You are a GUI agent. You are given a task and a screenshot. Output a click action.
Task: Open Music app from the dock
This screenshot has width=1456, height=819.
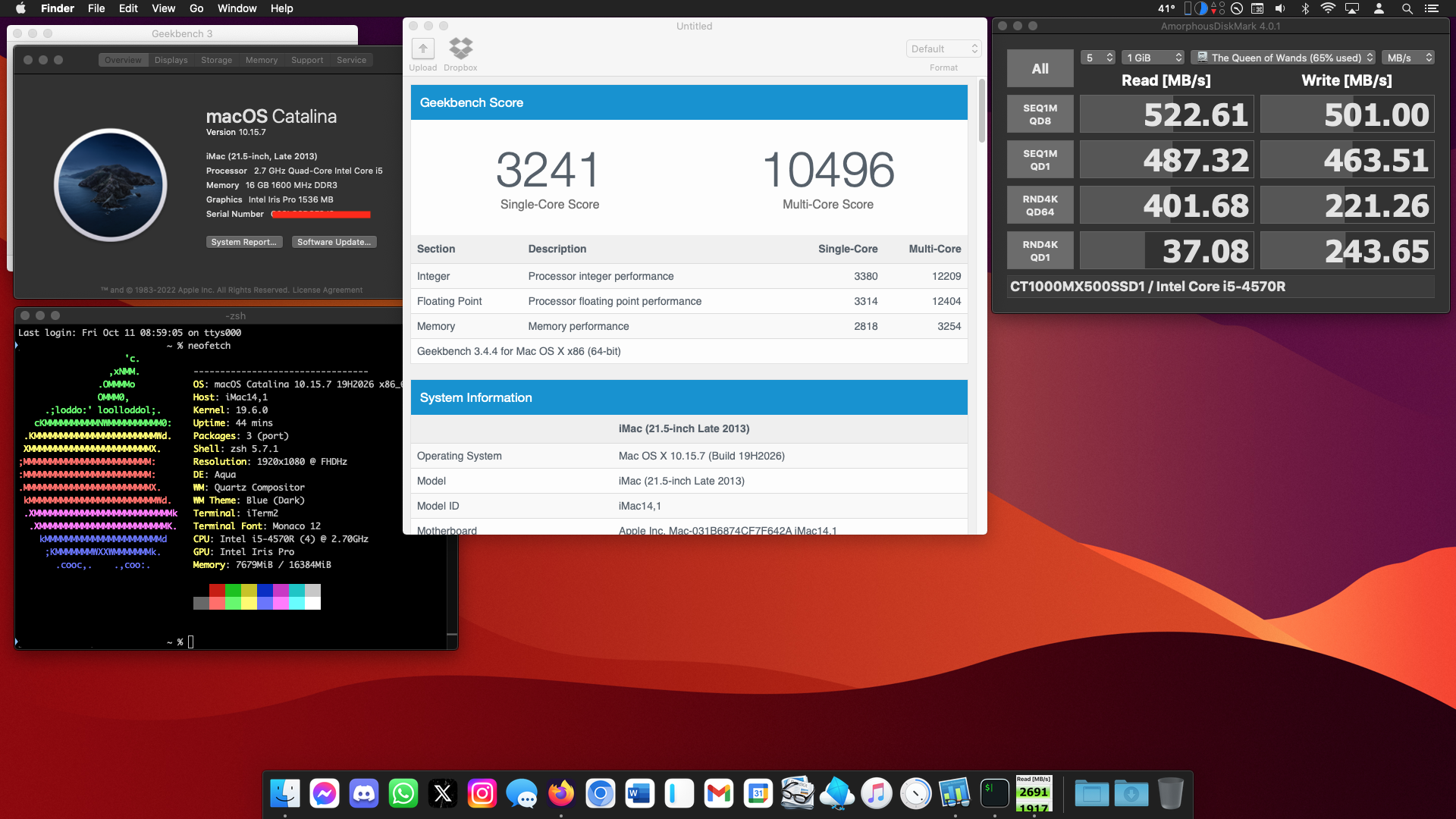click(x=877, y=794)
